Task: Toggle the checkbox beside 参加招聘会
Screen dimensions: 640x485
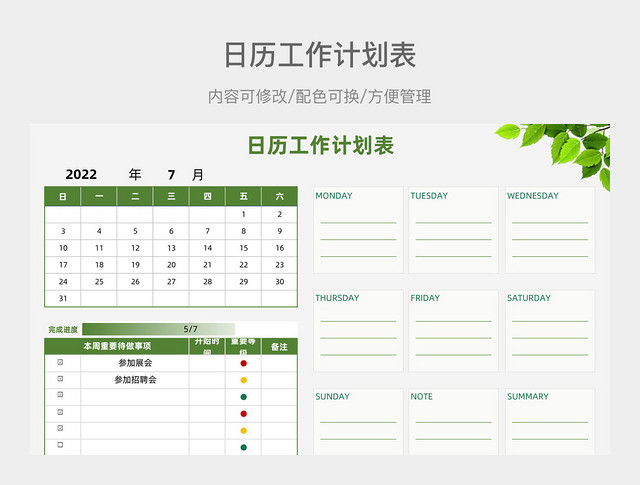Action: point(60,379)
